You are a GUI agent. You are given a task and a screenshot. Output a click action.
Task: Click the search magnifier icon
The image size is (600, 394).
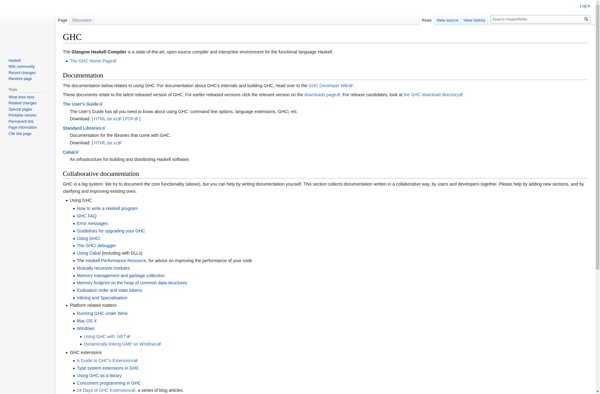[x=586, y=19]
